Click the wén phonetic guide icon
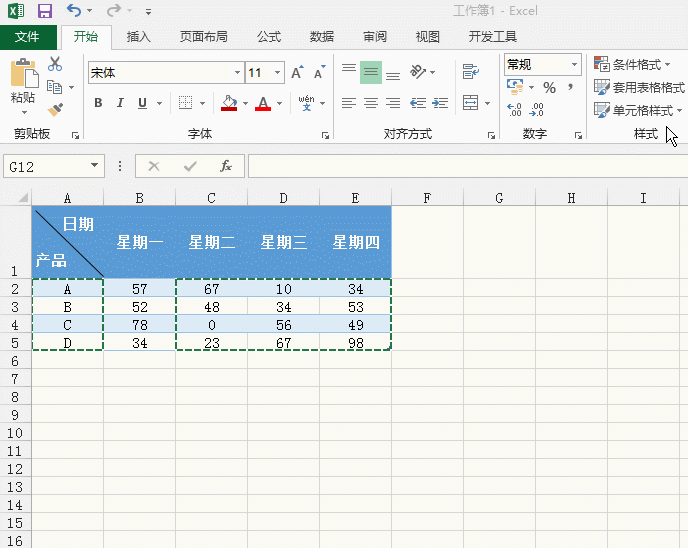 (x=306, y=103)
